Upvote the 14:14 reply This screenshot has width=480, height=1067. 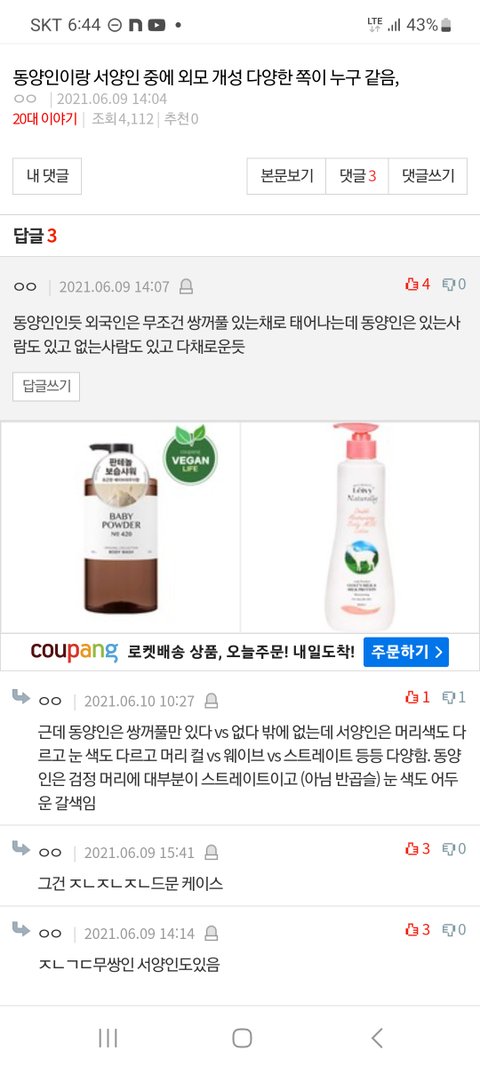coord(417,930)
